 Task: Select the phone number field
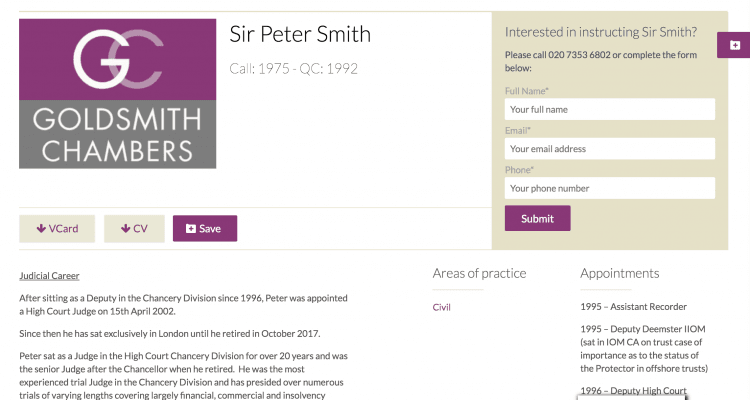coord(610,188)
